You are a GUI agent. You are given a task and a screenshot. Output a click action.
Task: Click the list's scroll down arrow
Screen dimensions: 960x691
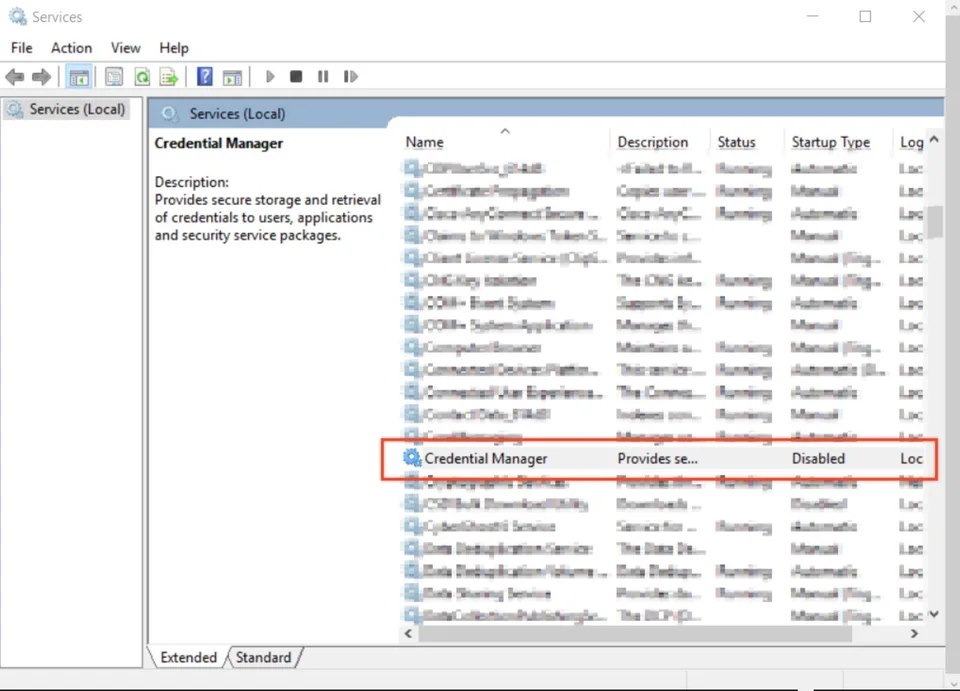pos(934,614)
